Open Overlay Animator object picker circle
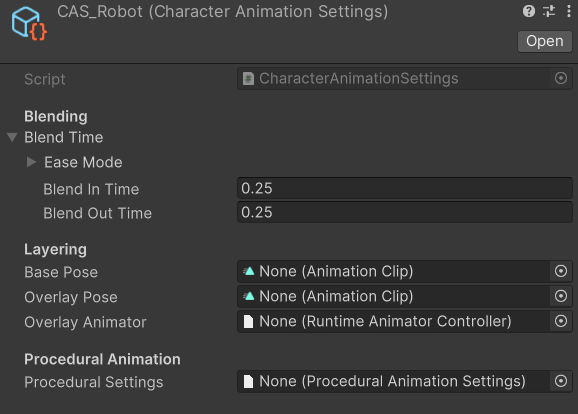This screenshot has width=578, height=414. coord(561,321)
